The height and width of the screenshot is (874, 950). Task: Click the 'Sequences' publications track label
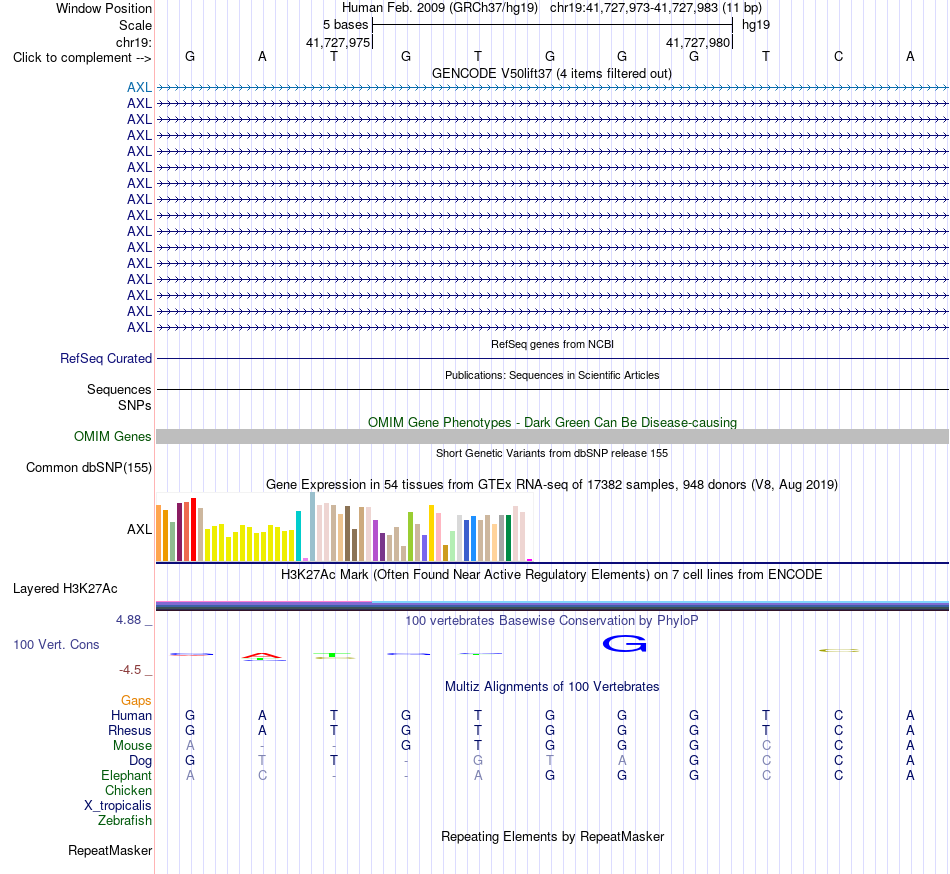(x=119, y=389)
